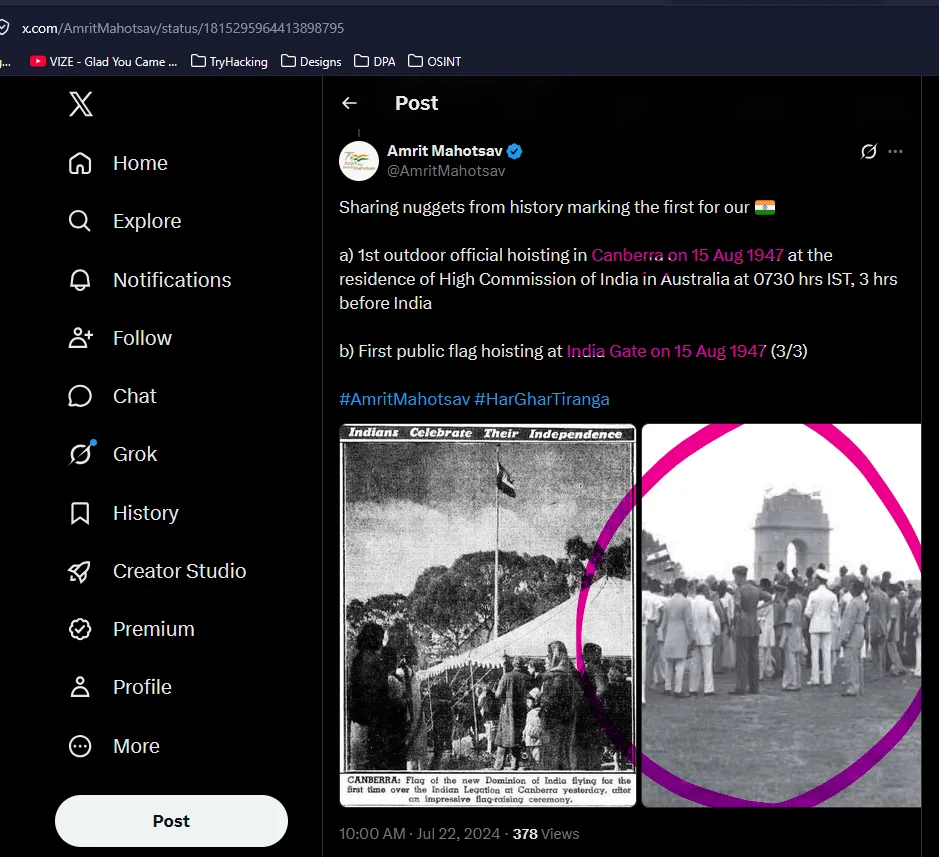
Task: Click the blue verified badge
Action: click(x=514, y=151)
